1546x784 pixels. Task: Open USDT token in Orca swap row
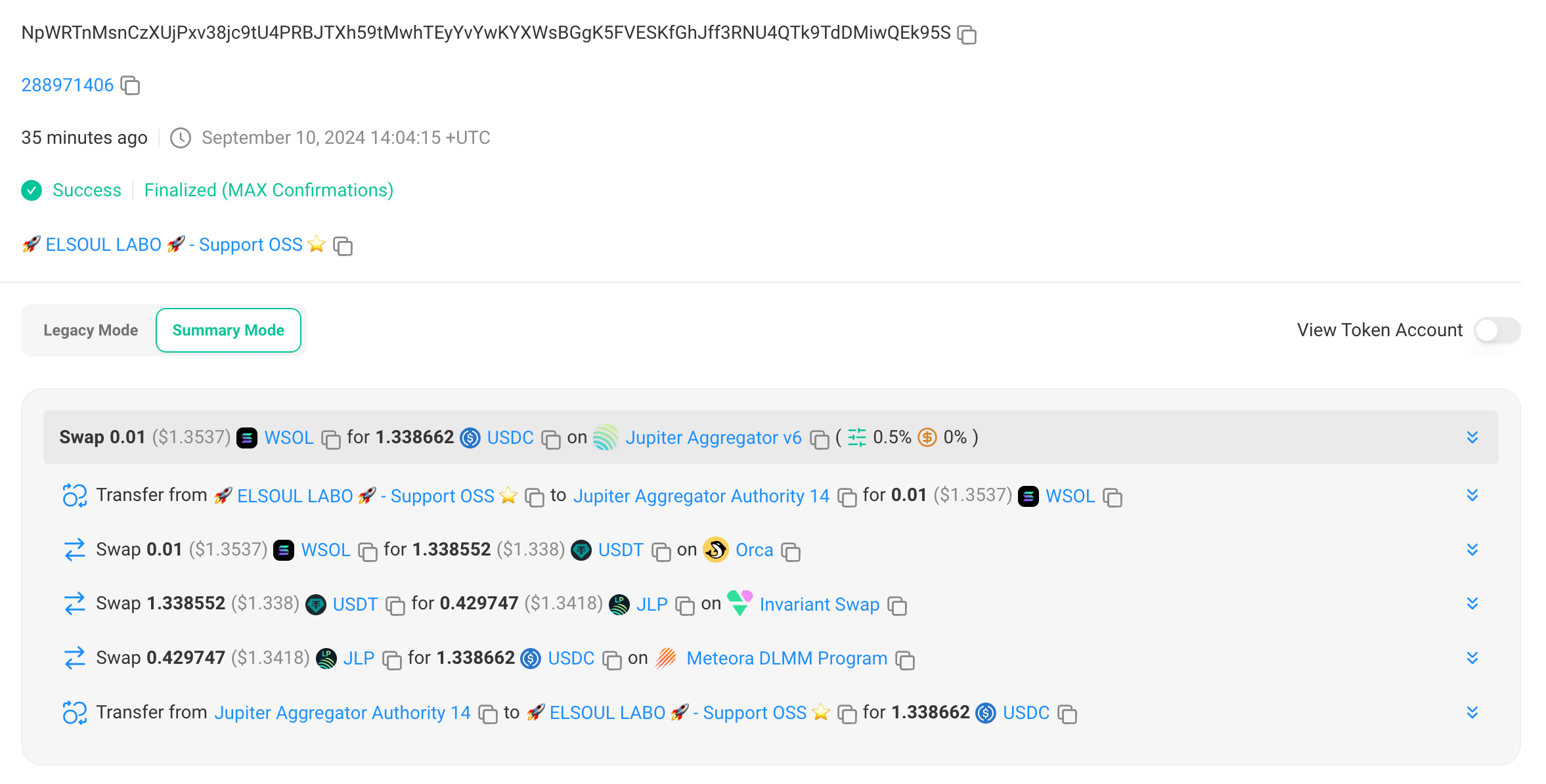tap(621, 550)
